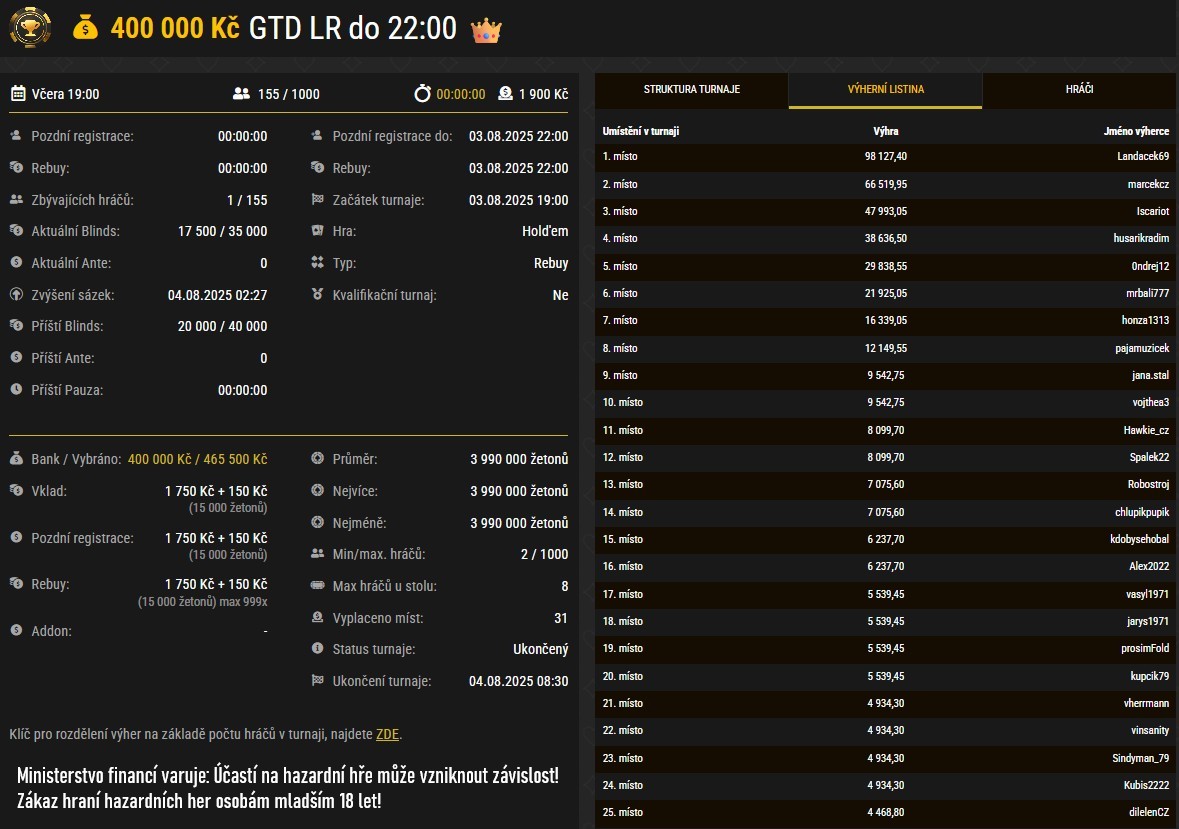
Task: Open the Struktura turnaje tab
Action: tap(691, 90)
